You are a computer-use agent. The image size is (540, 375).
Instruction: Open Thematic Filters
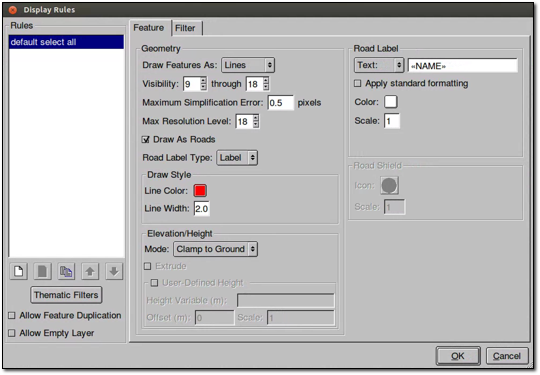pyautogui.click(x=66, y=295)
